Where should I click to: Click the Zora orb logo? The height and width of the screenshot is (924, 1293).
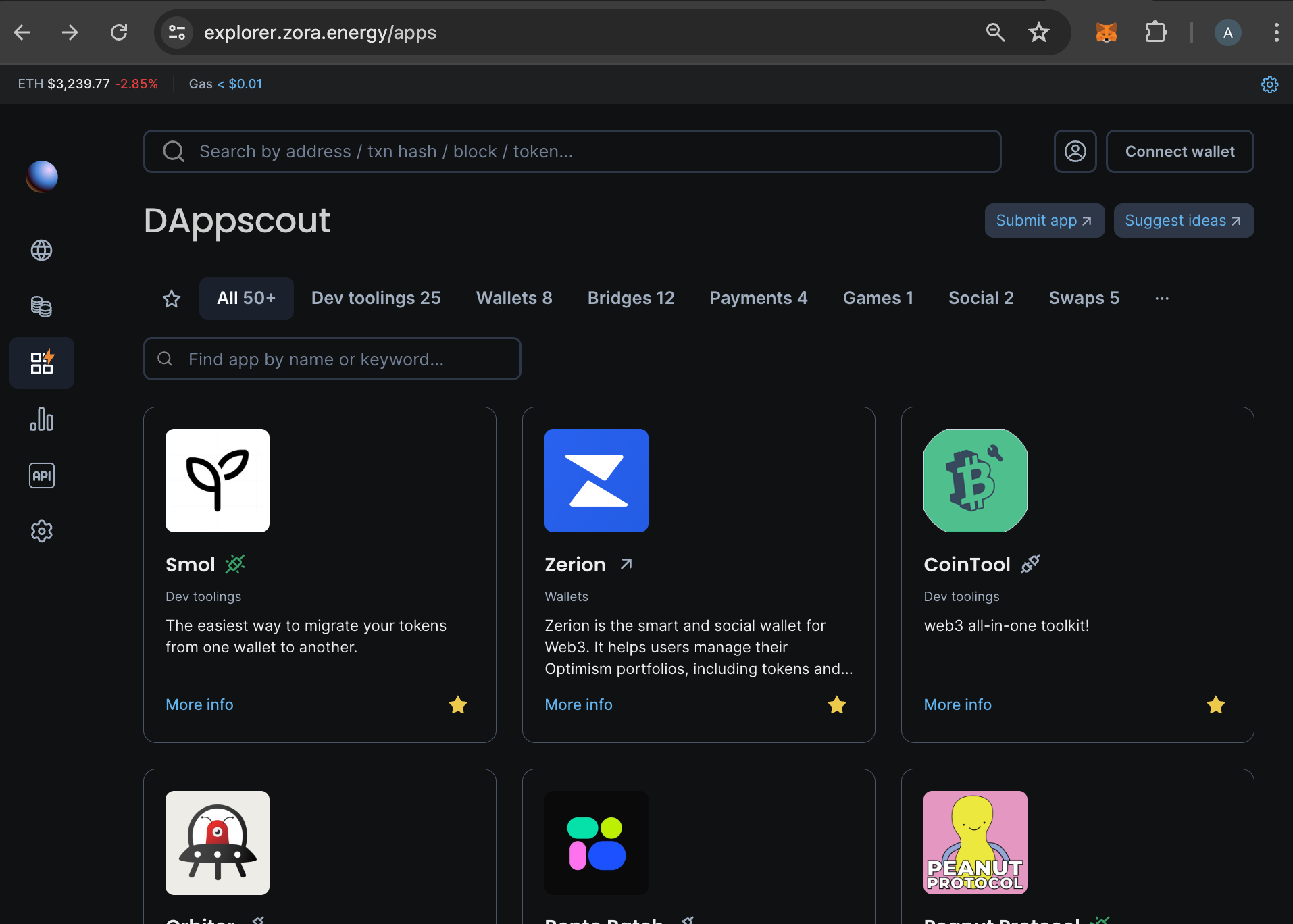(42, 176)
